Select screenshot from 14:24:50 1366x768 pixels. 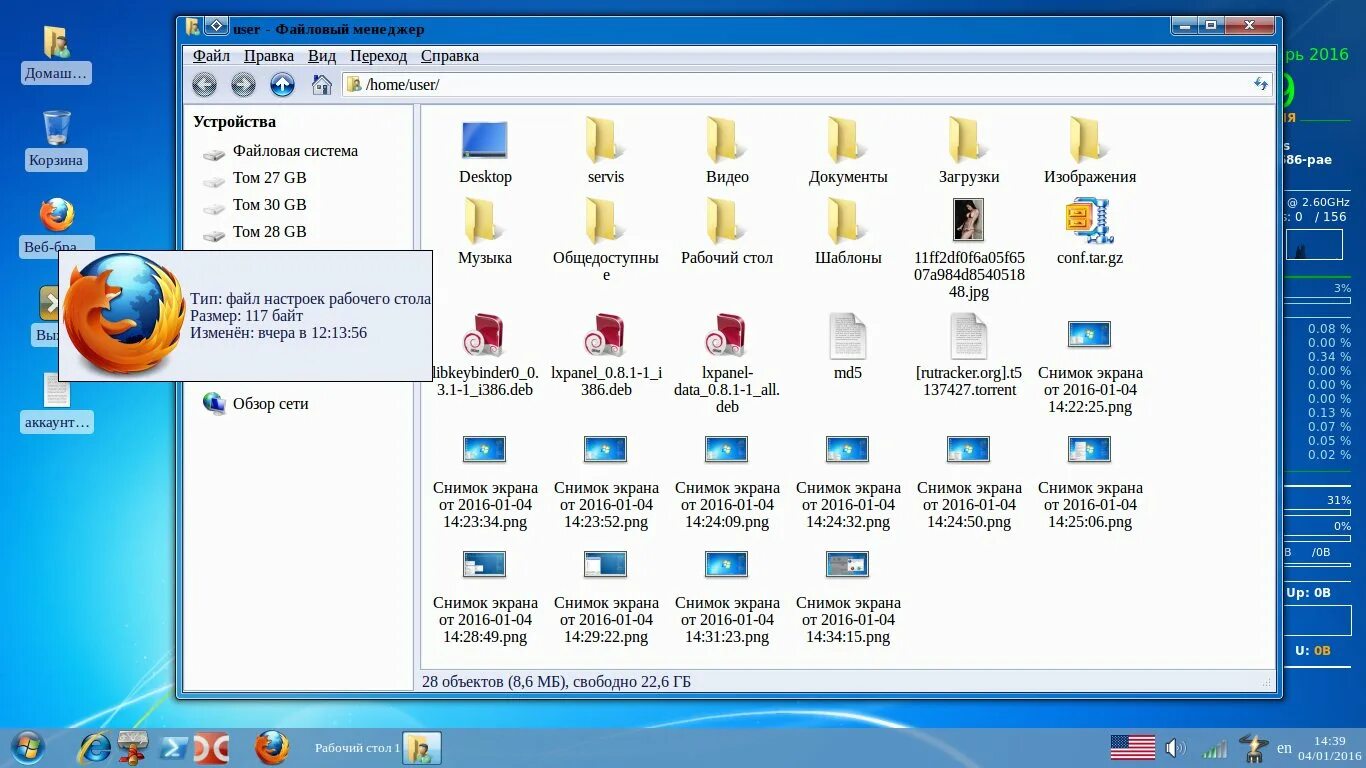pyautogui.click(x=969, y=483)
